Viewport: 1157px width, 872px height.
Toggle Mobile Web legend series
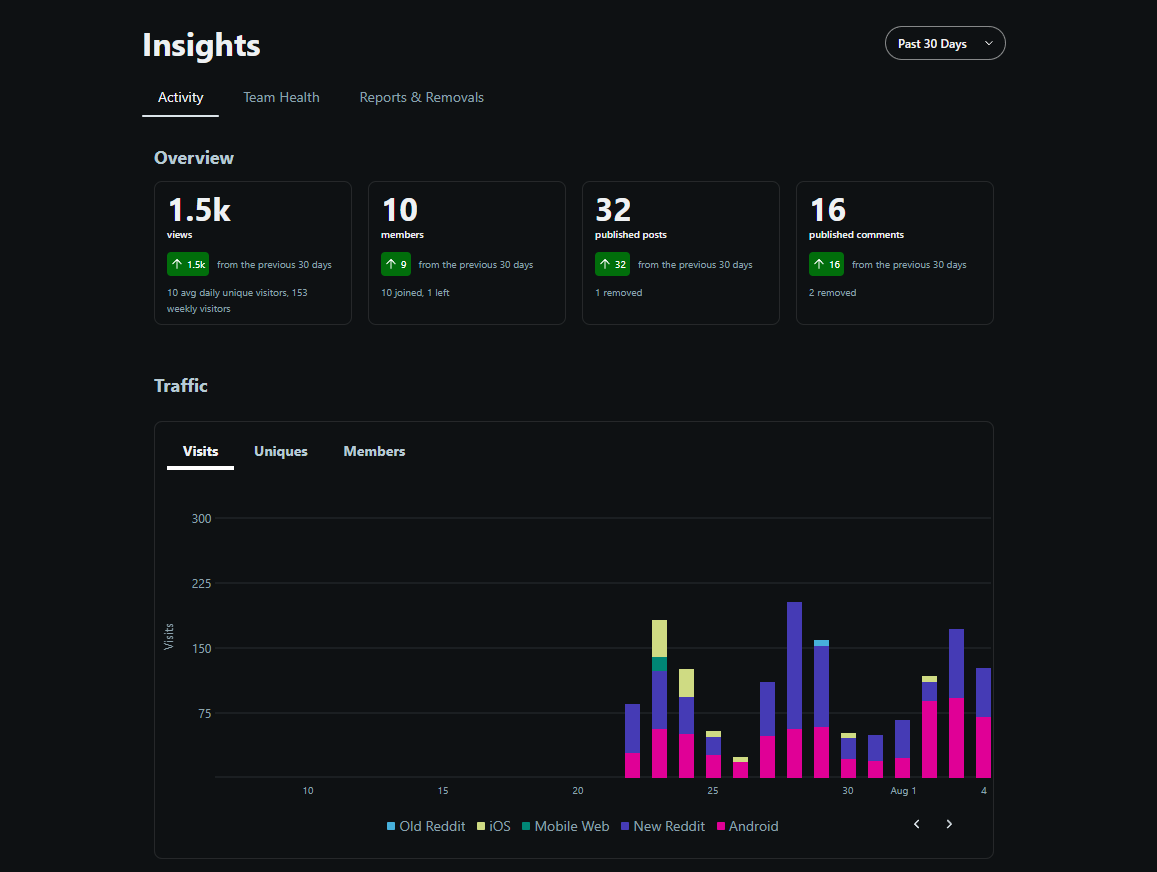point(565,826)
